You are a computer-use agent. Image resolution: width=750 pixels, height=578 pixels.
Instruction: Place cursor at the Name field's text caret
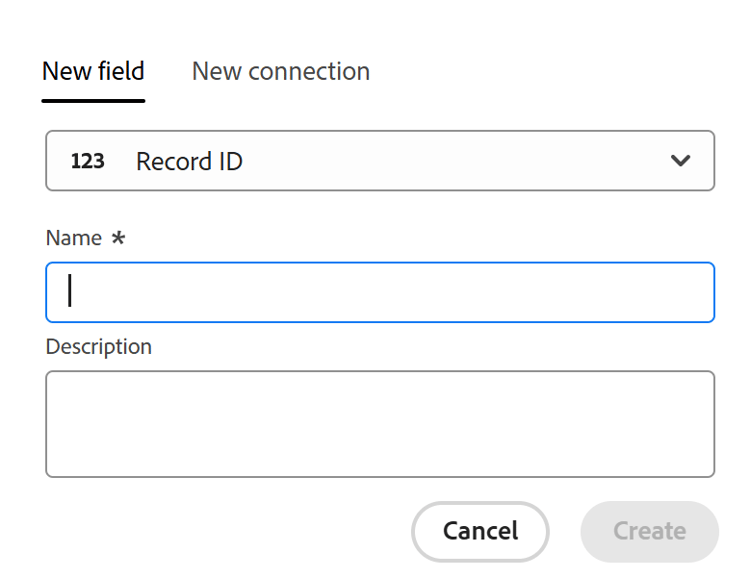(x=70, y=291)
